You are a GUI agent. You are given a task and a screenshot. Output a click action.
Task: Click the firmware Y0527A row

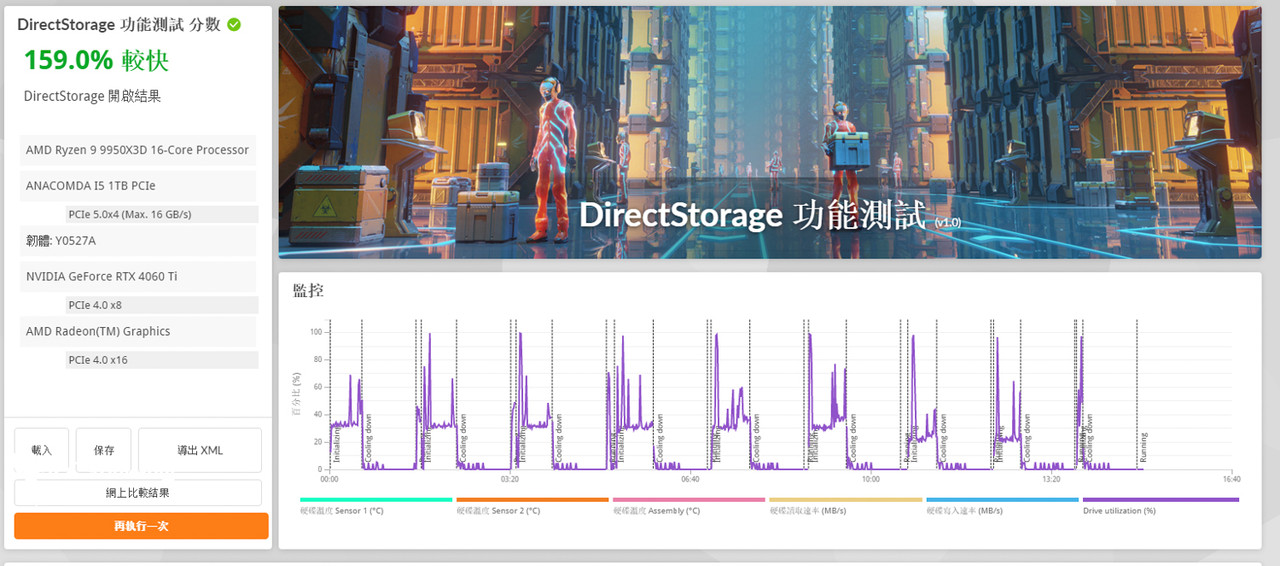click(x=138, y=240)
